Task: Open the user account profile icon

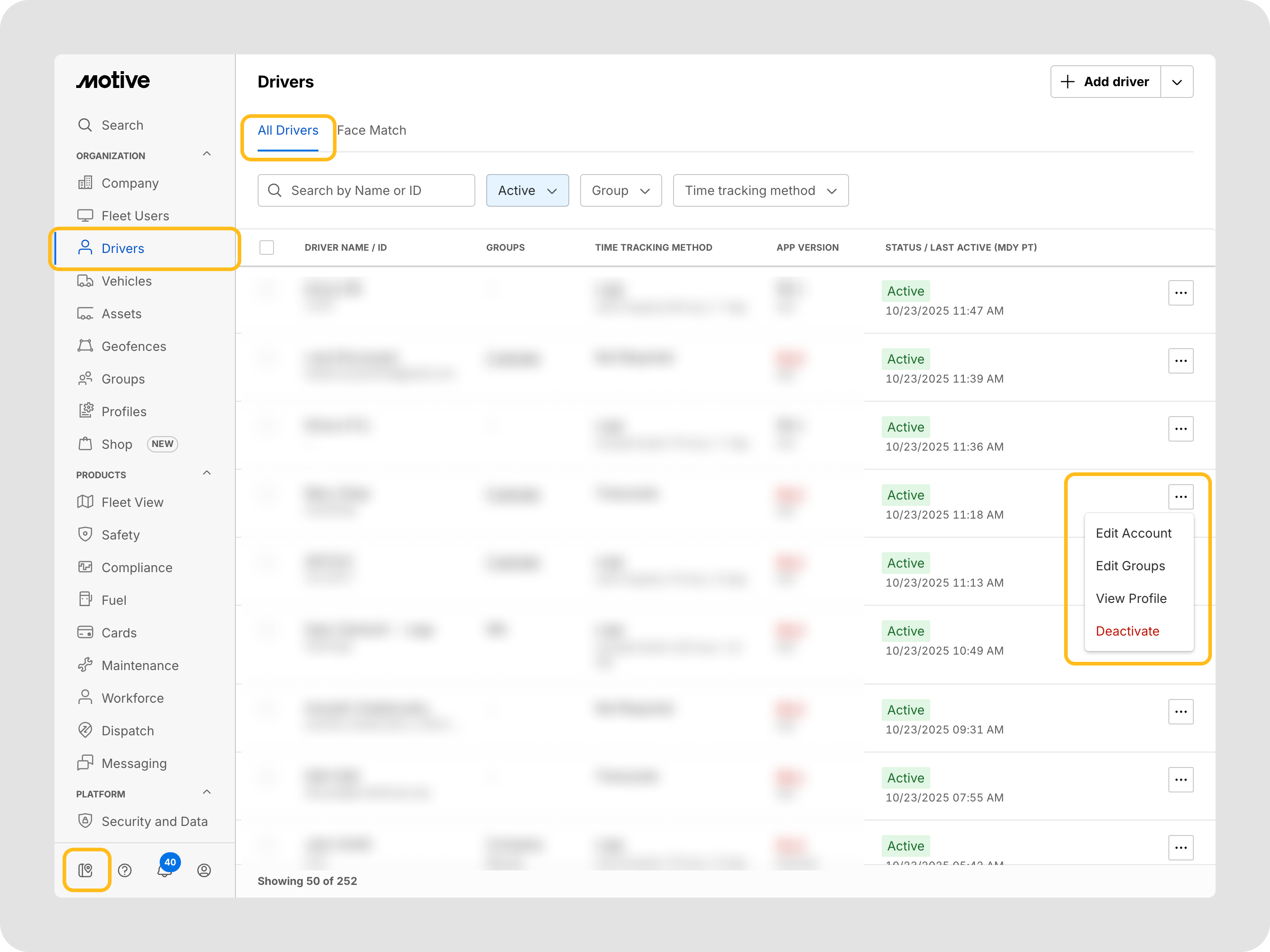Action: pyautogui.click(x=204, y=870)
